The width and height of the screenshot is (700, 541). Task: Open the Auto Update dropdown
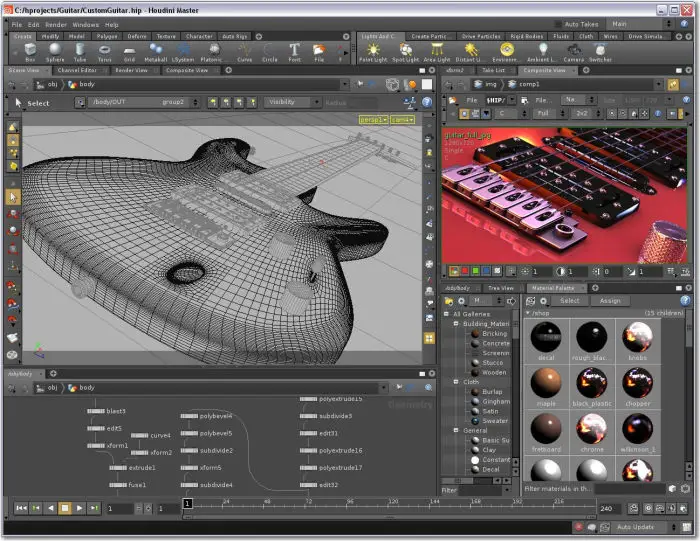[x=644, y=527]
